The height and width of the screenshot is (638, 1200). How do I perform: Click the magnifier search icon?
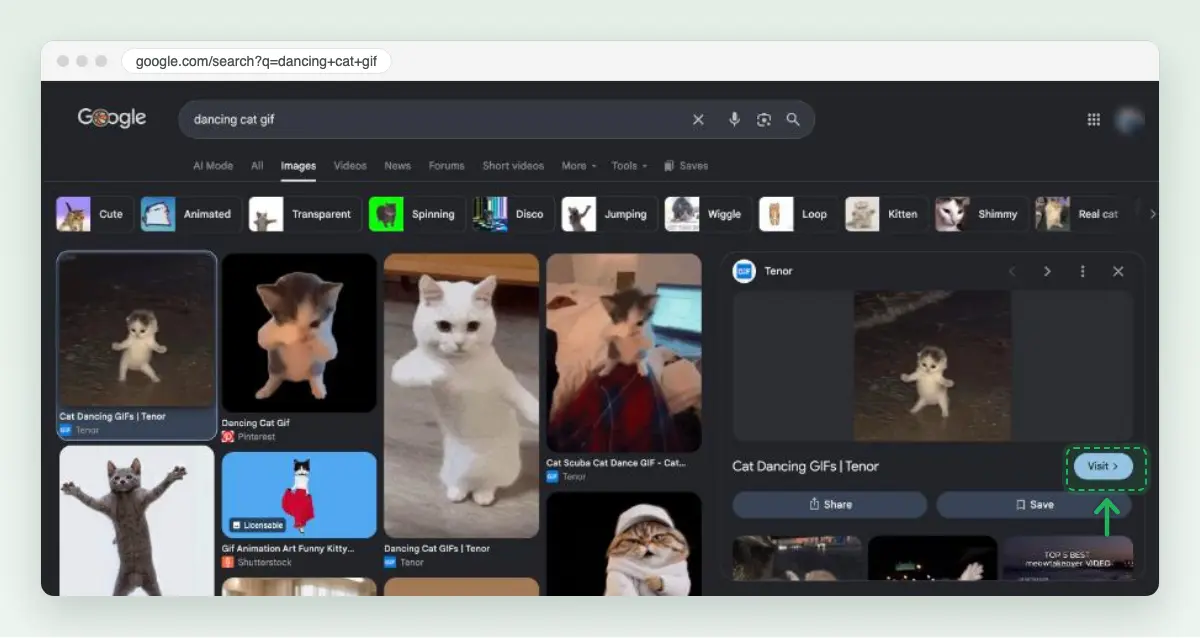(x=793, y=120)
